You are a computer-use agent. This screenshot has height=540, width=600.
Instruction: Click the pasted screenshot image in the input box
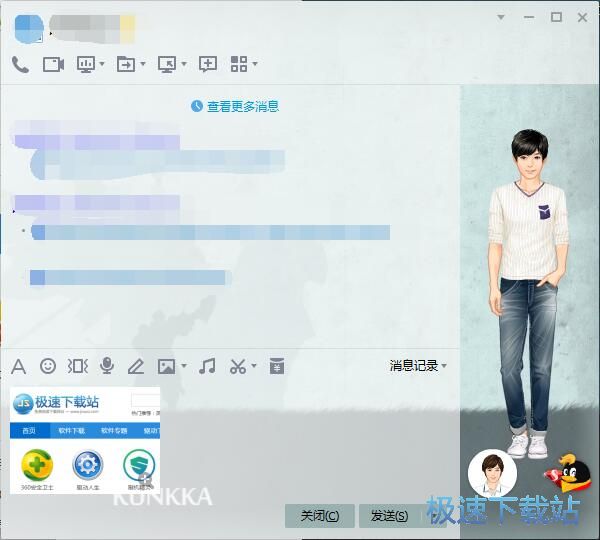pyautogui.click(x=85, y=440)
